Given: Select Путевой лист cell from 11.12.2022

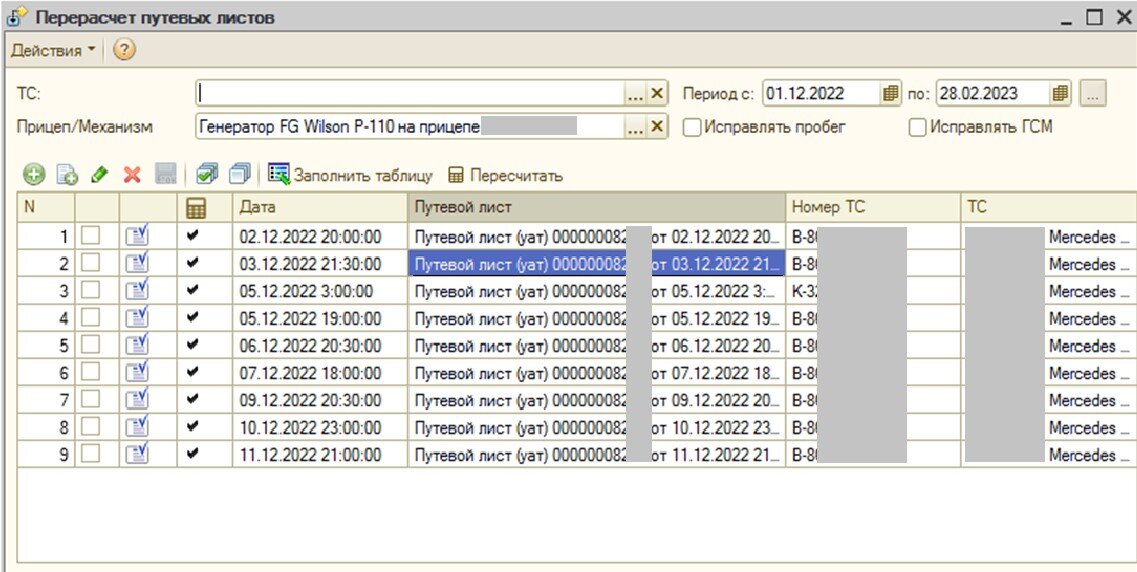Looking at the screenshot, I should pyautogui.click(x=597, y=455).
